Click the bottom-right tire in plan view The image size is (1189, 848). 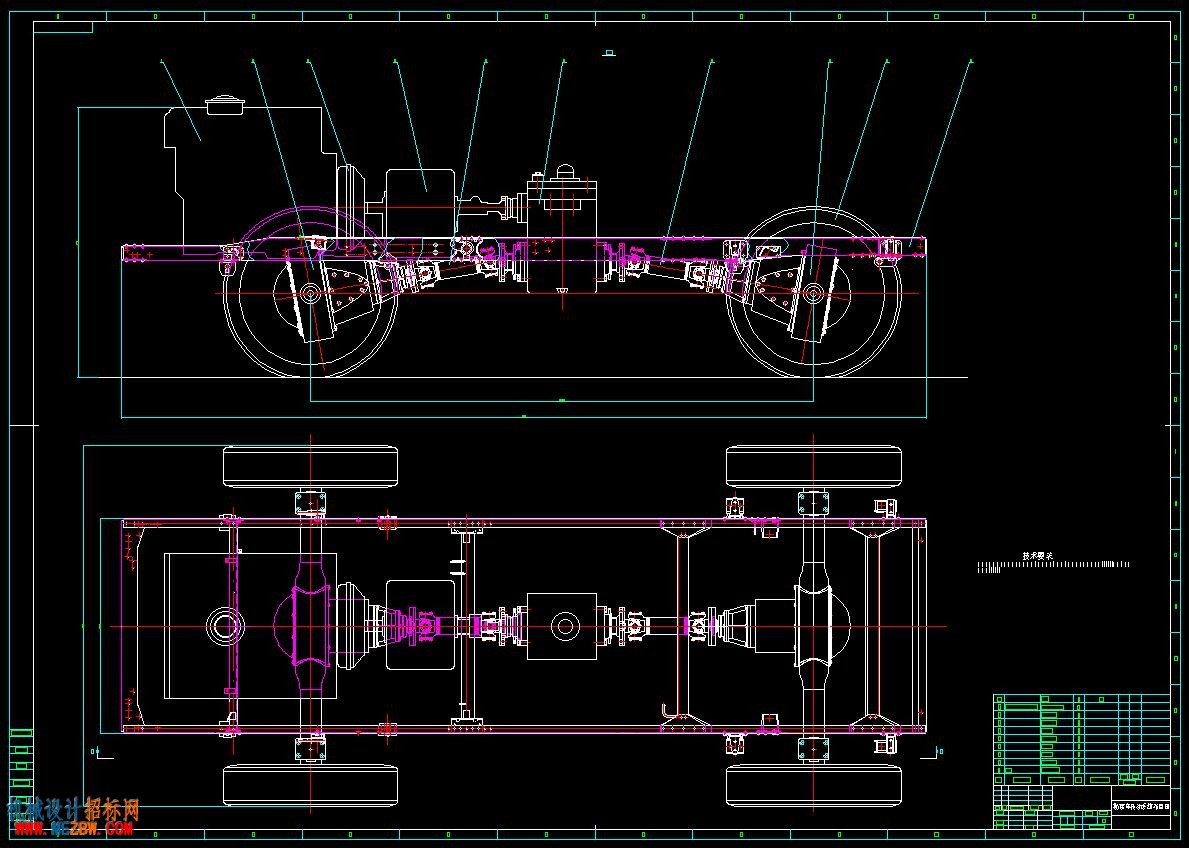click(814, 785)
